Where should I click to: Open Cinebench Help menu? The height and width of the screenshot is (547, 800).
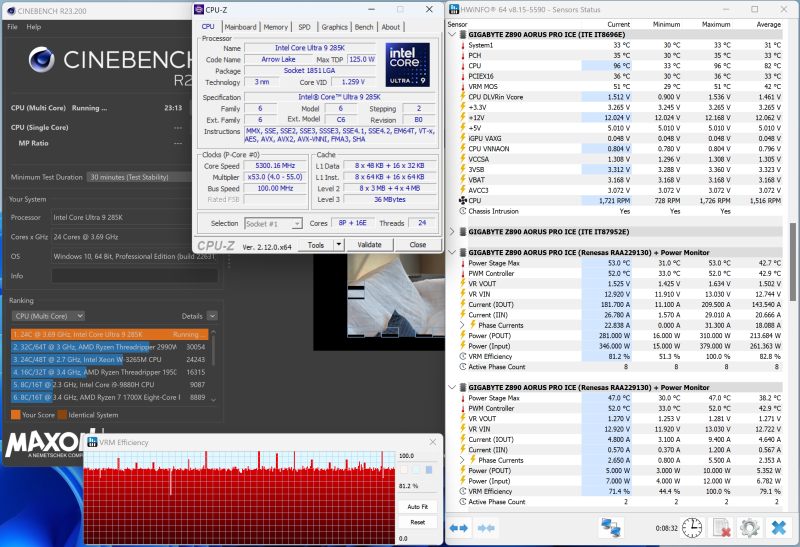(34, 27)
